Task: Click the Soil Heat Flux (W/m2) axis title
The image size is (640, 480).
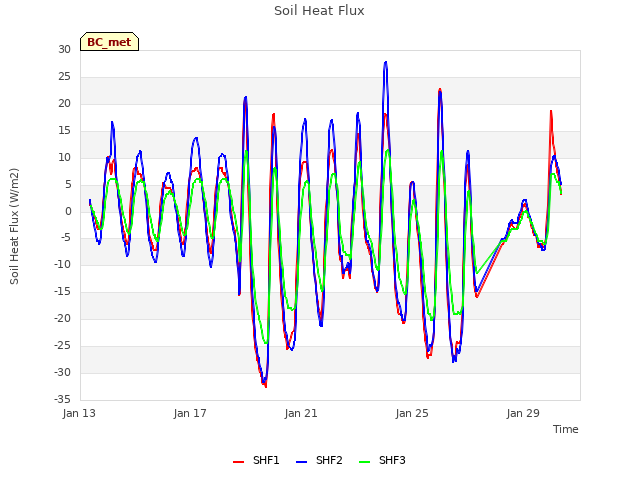Action: pos(14,226)
